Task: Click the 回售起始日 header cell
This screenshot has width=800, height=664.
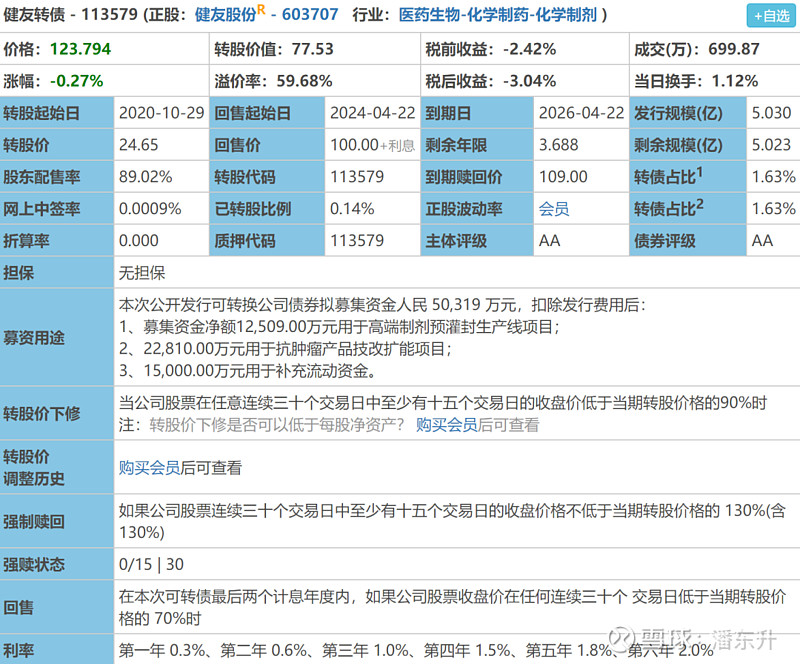Action: click(267, 113)
